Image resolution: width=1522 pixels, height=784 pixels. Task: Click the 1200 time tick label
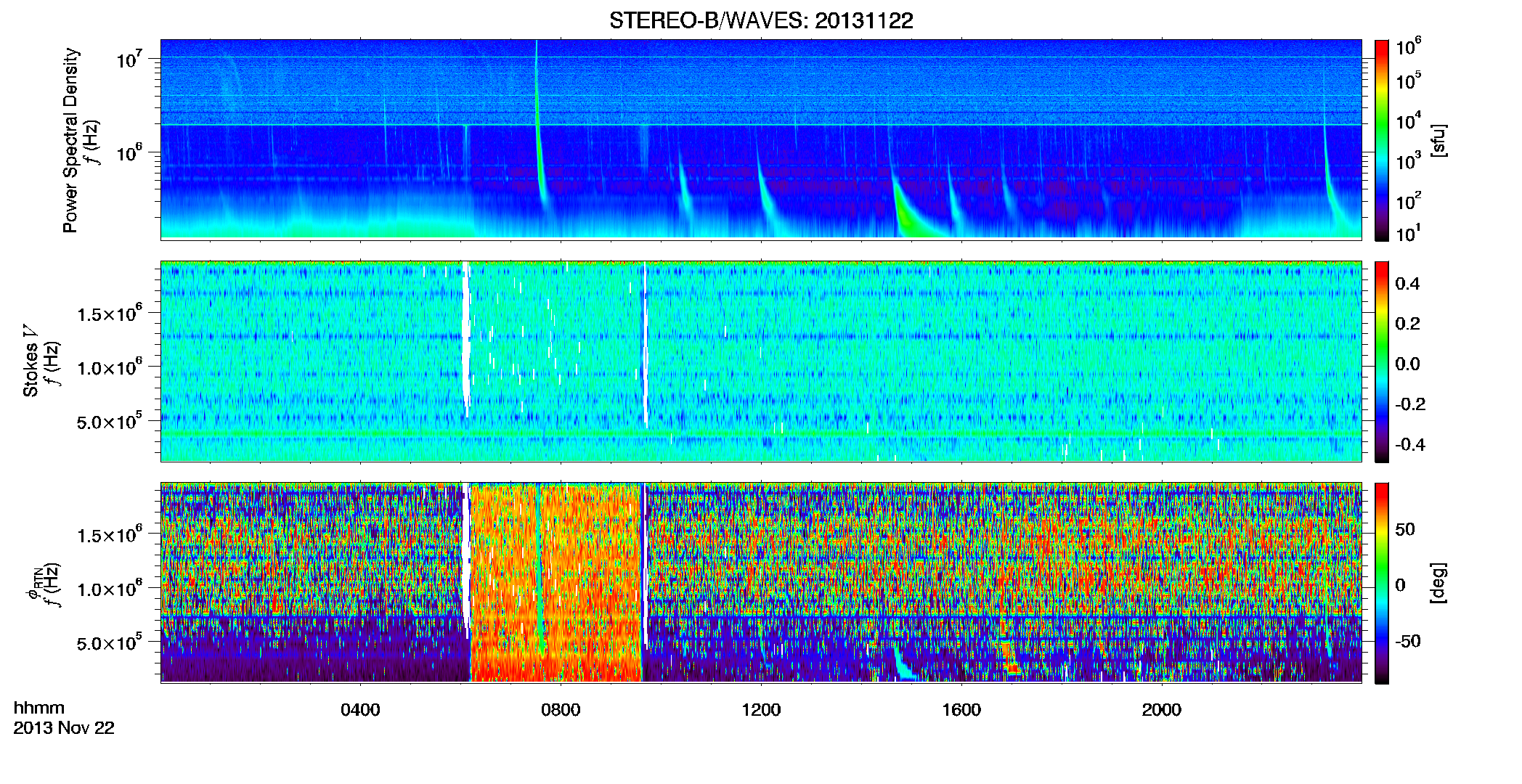point(761,710)
